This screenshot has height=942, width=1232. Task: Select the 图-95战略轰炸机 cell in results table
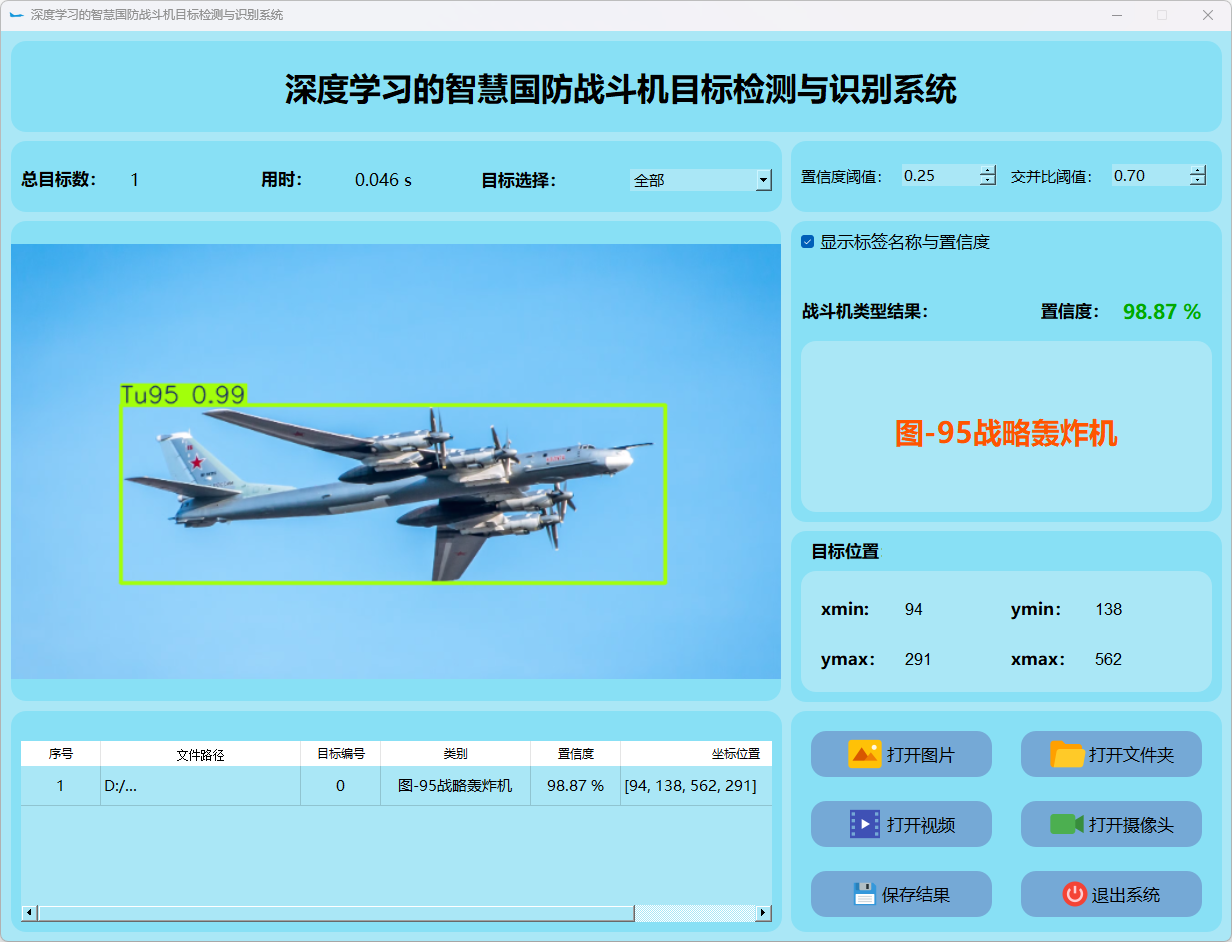coord(455,786)
